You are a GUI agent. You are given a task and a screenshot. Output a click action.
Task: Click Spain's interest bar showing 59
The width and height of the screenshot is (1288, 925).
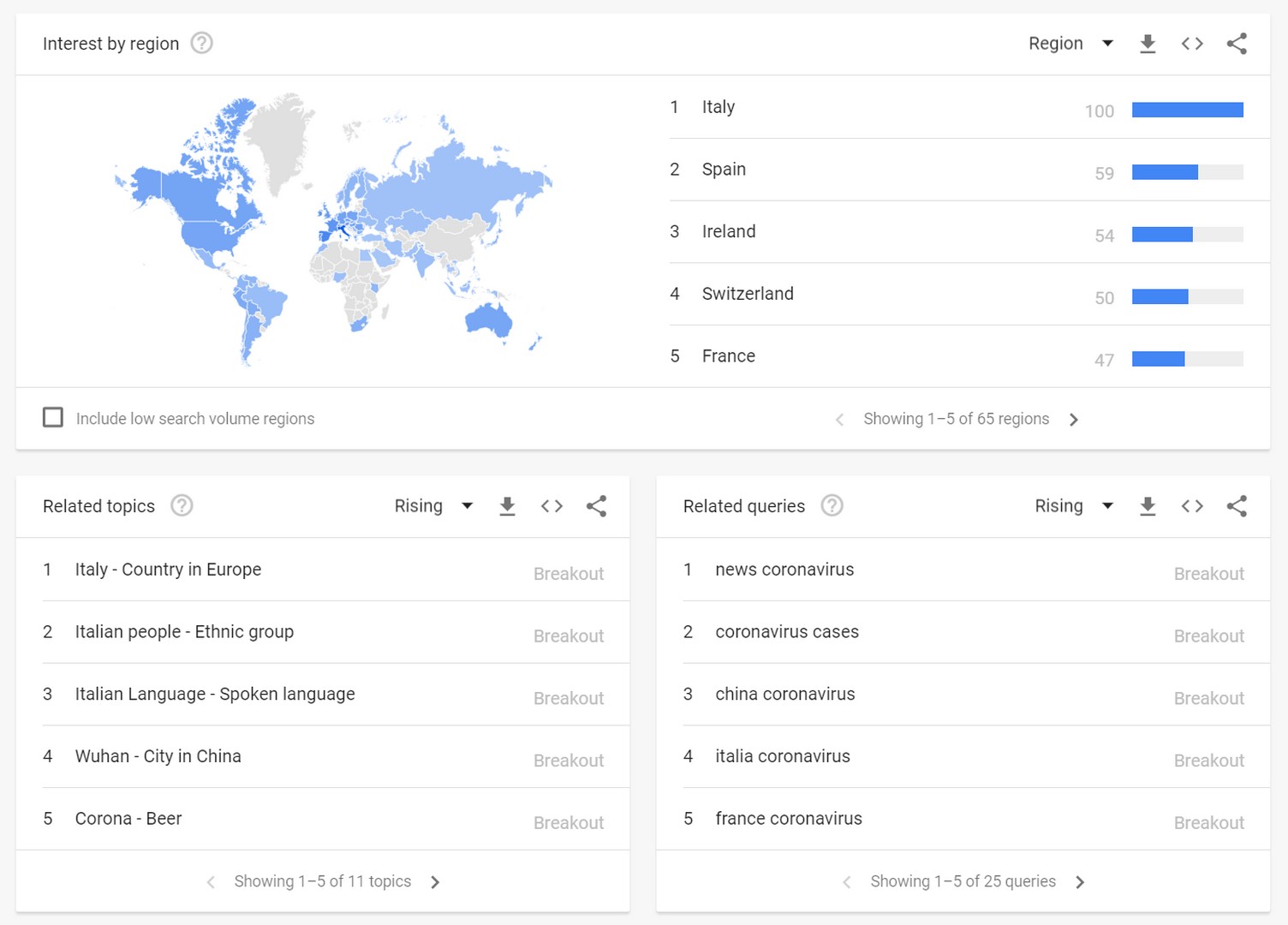coord(1188,172)
